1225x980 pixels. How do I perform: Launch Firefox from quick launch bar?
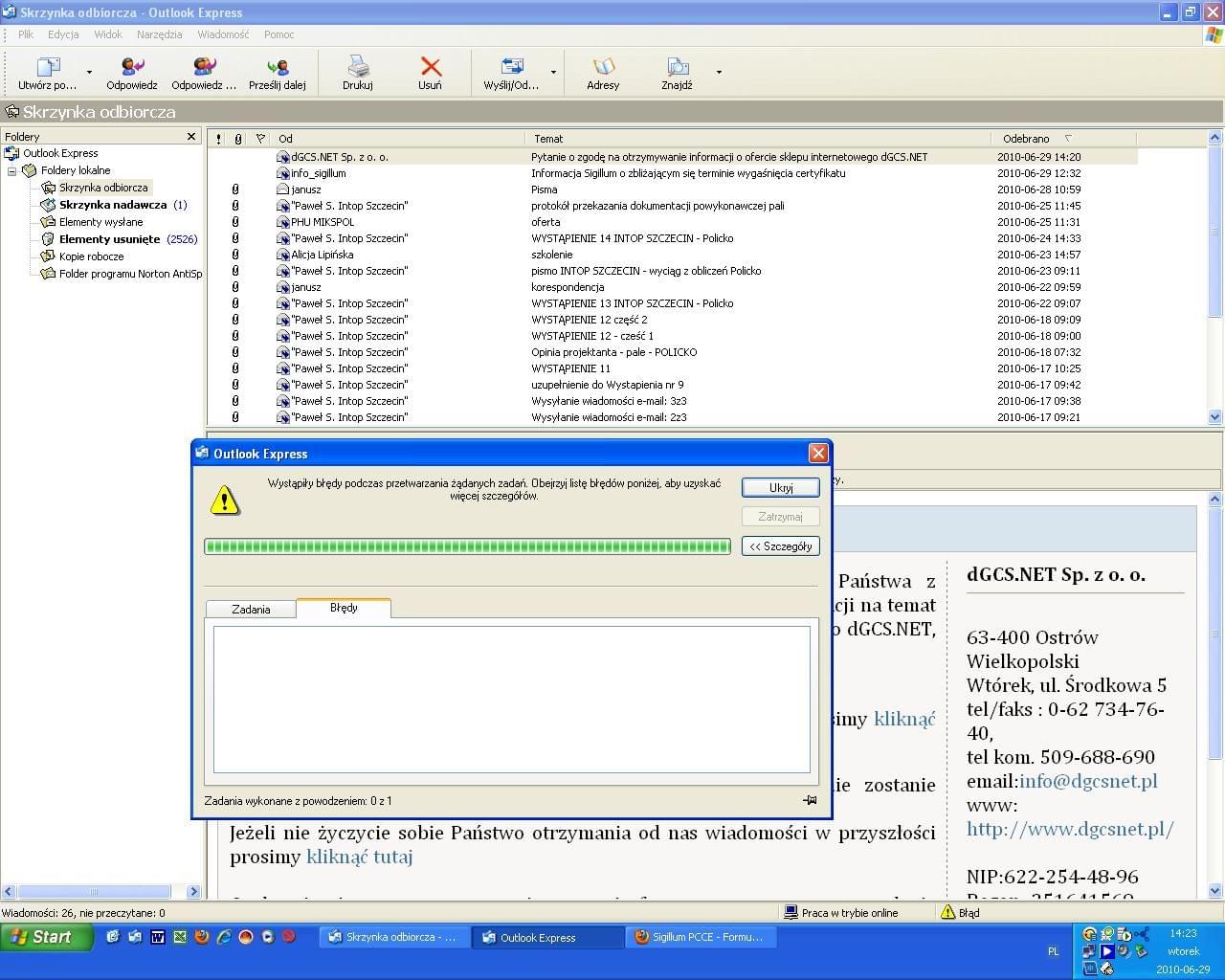[x=202, y=937]
